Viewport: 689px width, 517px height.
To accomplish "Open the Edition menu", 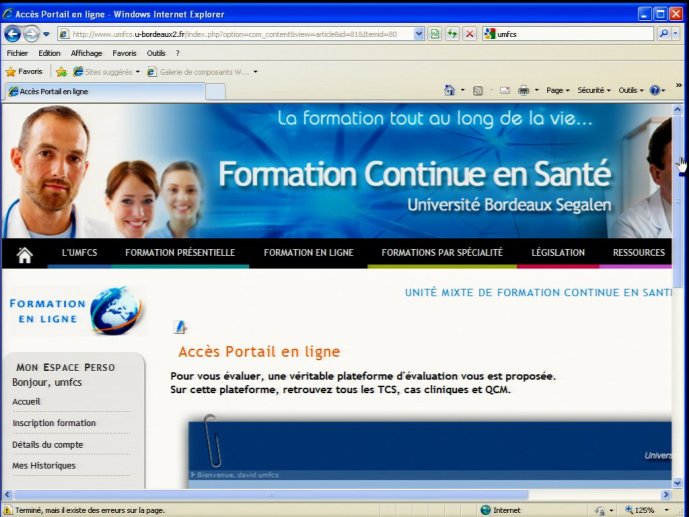I will point(49,53).
